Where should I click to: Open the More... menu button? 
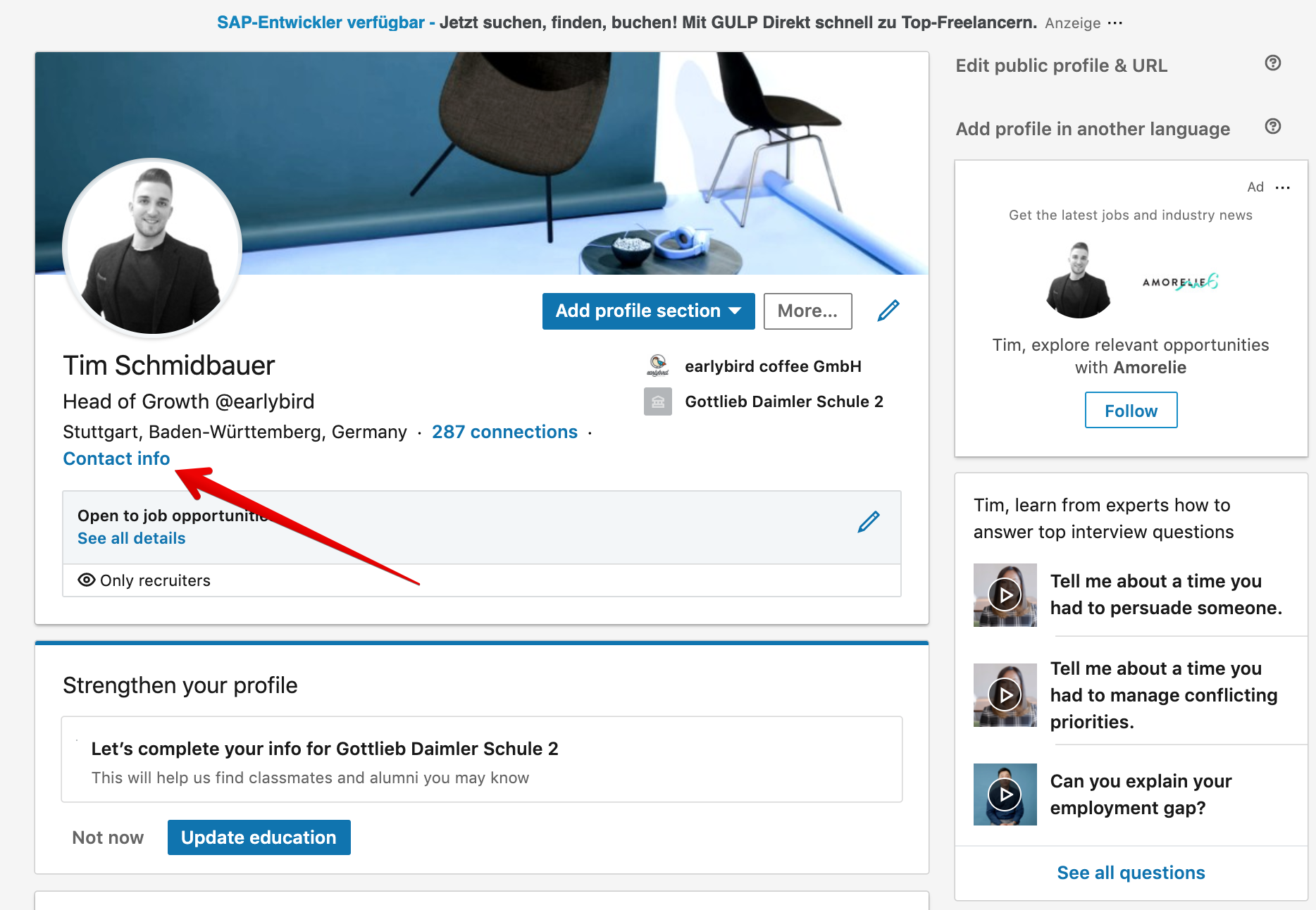click(807, 311)
